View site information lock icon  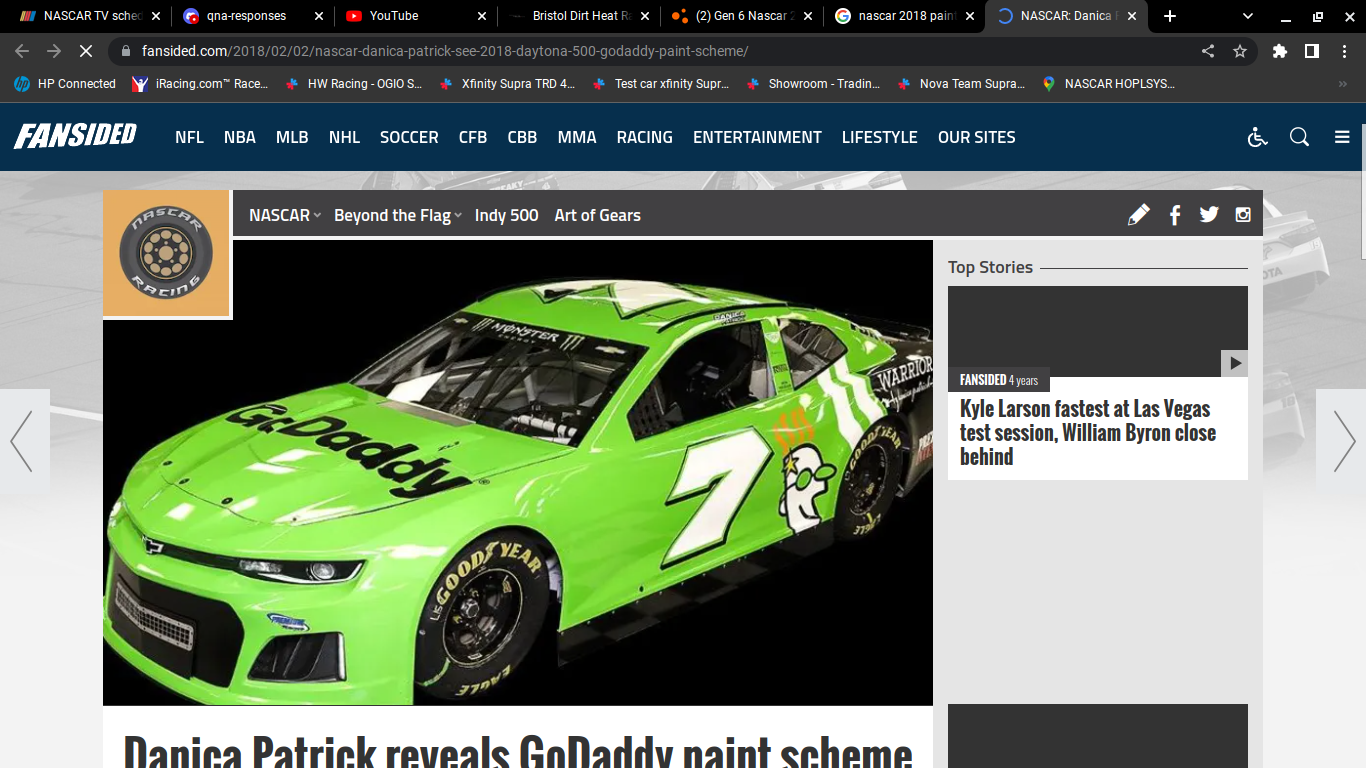pyautogui.click(x=125, y=51)
